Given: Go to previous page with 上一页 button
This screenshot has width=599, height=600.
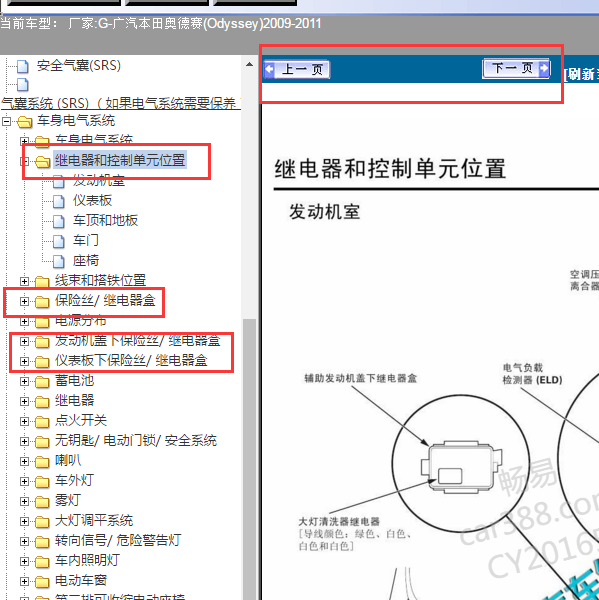Looking at the screenshot, I should [297, 70].
